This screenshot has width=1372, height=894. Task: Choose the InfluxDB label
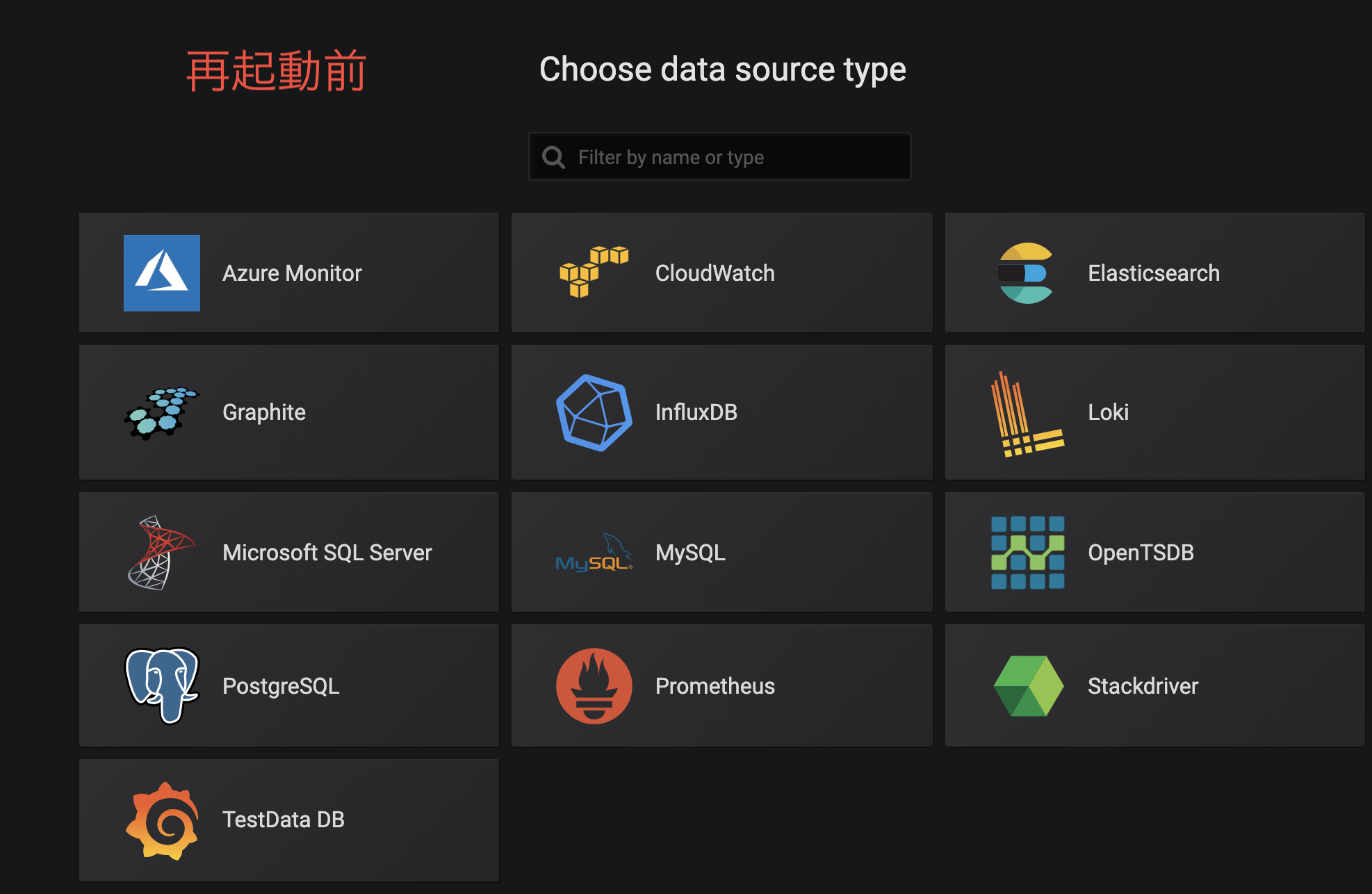tap(696, 412)
